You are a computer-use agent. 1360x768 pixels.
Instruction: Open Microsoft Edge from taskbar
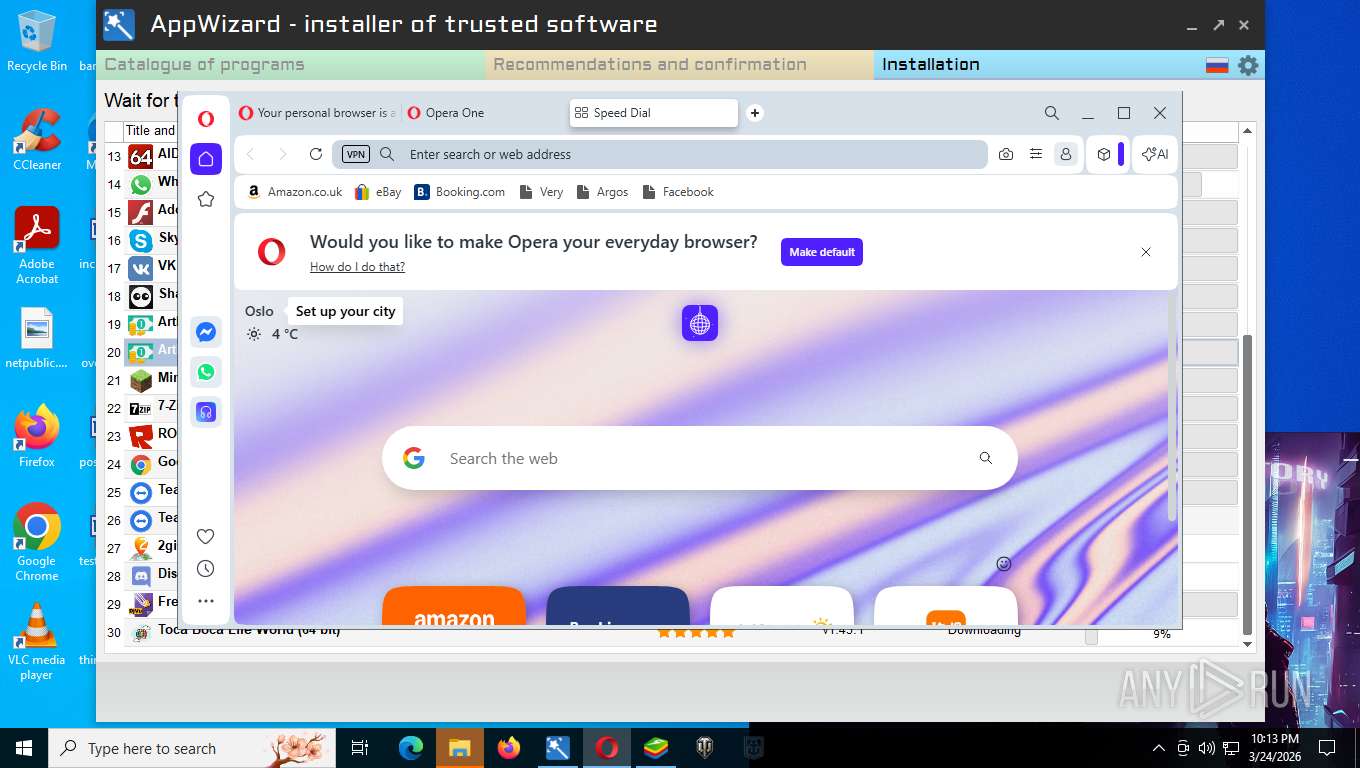[x=411, y=748]
